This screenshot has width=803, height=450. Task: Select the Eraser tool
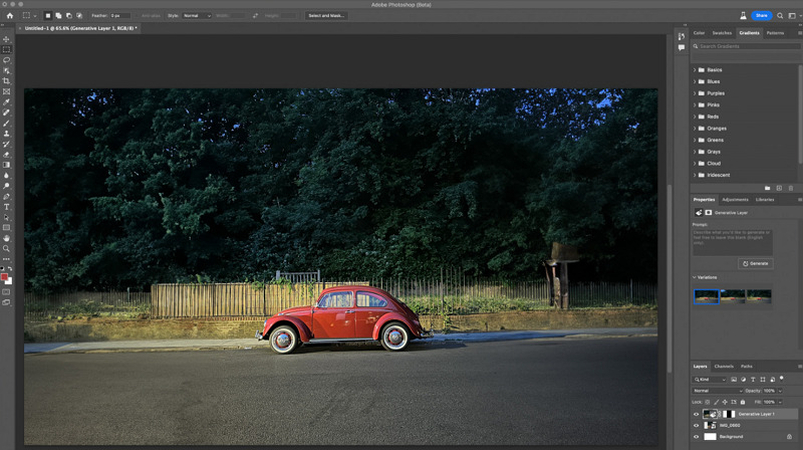point(6,155)
